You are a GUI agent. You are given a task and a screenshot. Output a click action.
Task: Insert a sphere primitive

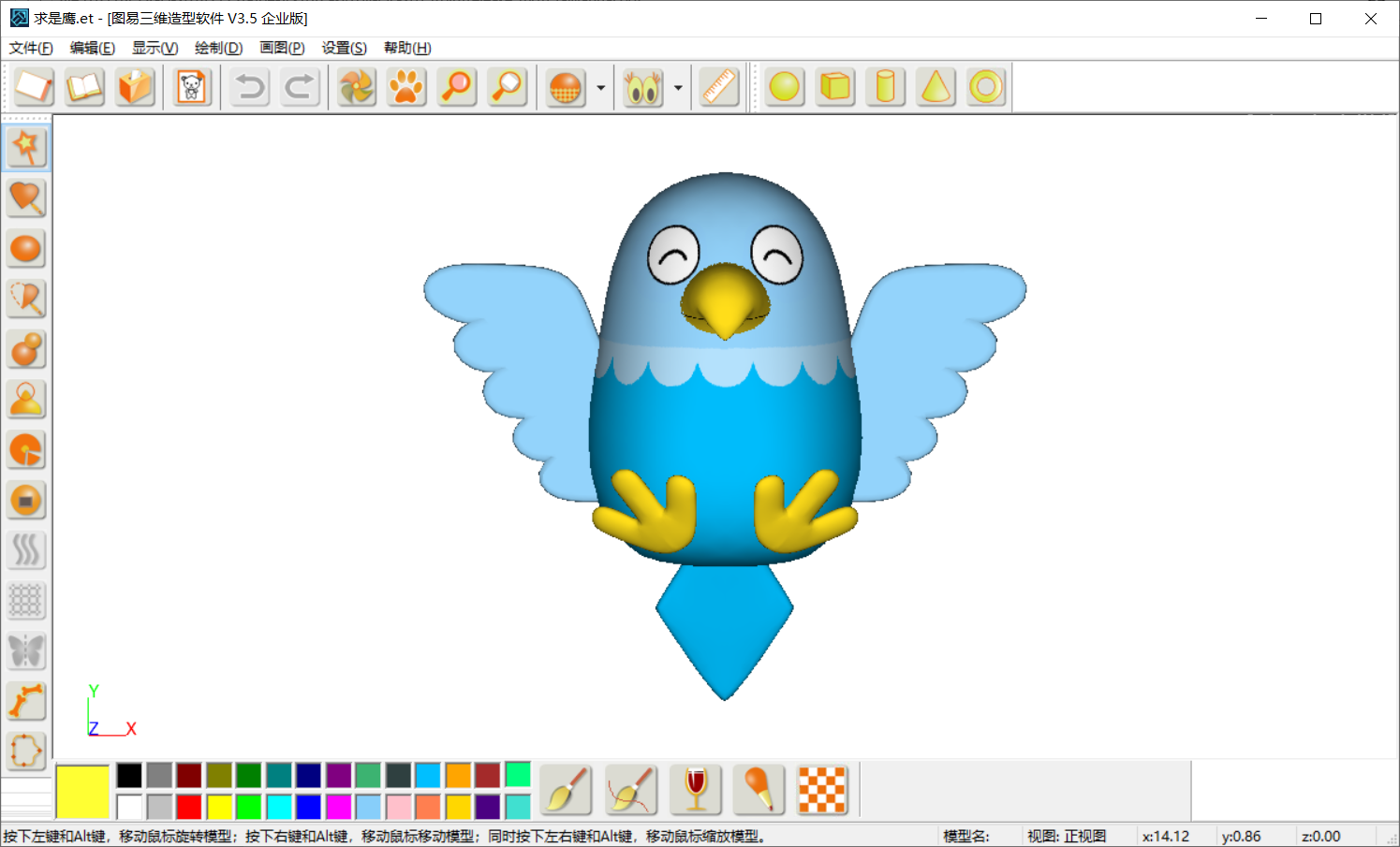[x=785, y=88]
